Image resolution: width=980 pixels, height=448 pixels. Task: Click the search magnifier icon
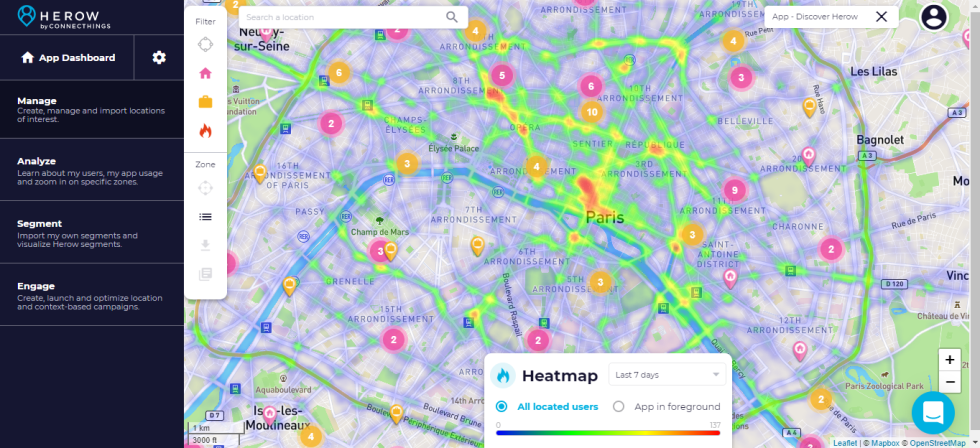click(452, 17)
